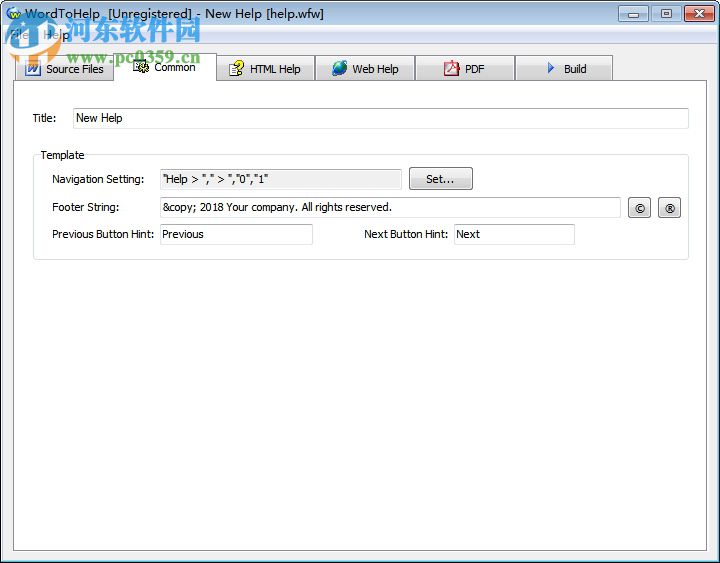Image resolution: width=720 pixels, height=563 pixels.
Task: Click the Previous Button Hint field
Action: 236,234
